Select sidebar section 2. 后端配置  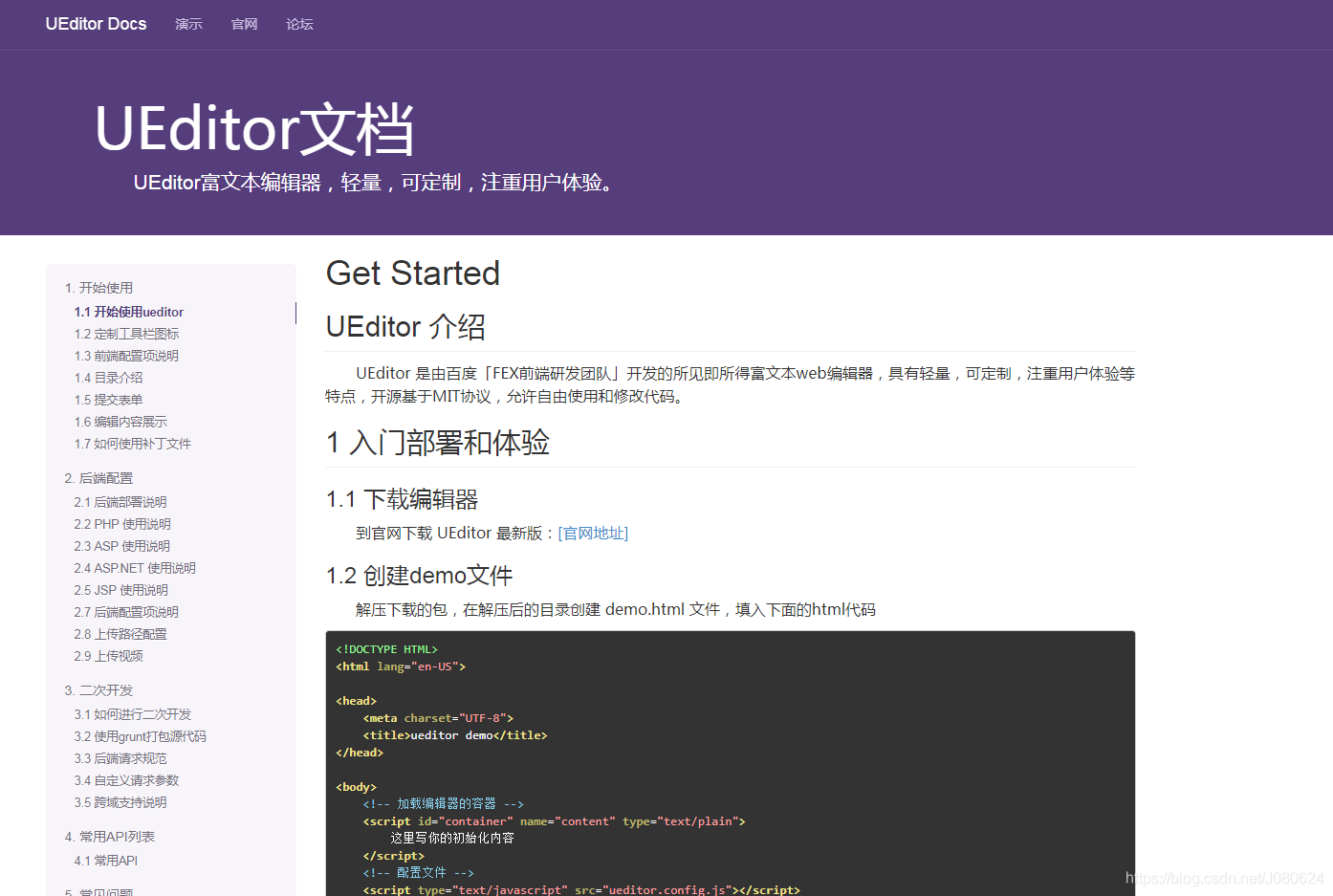coord(98,478)
